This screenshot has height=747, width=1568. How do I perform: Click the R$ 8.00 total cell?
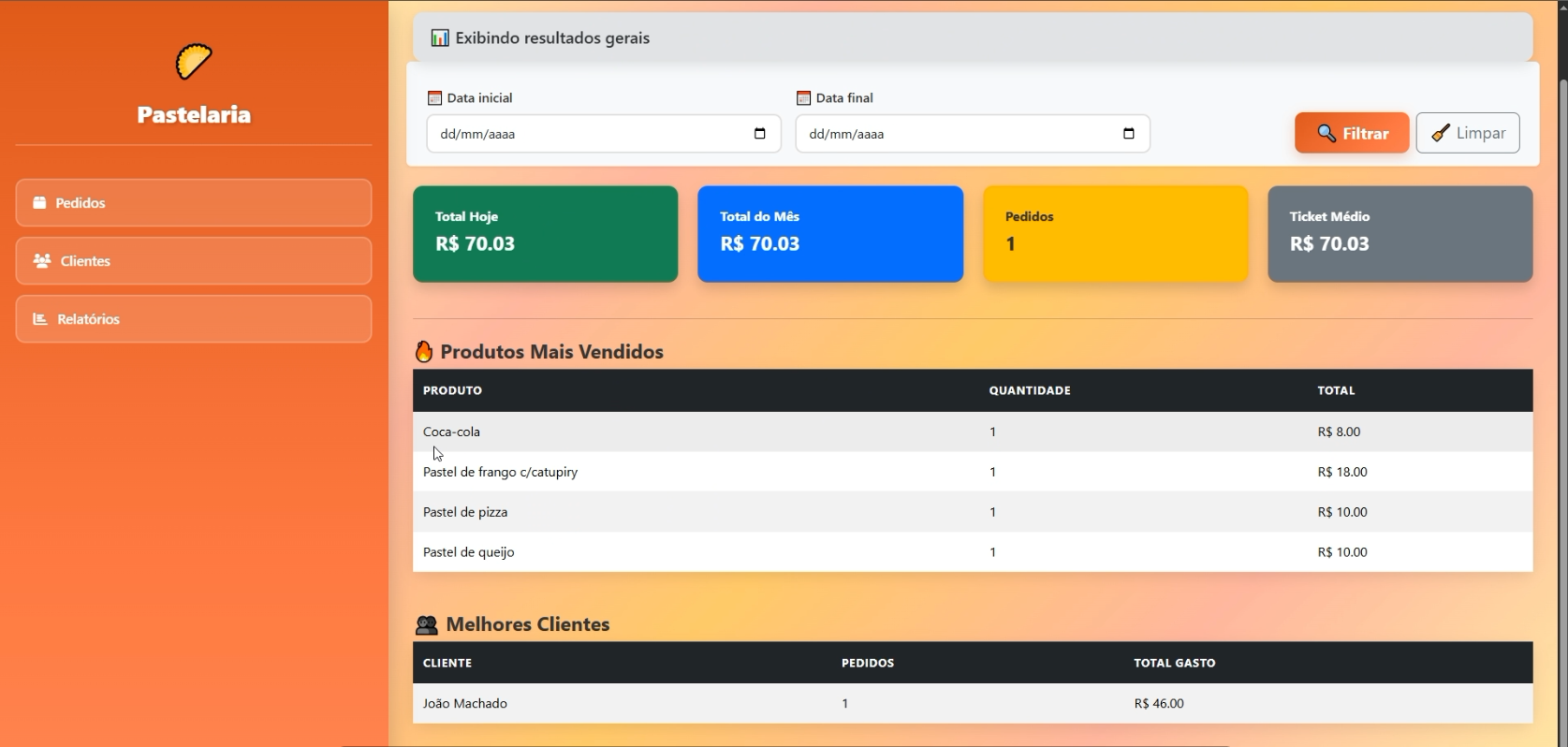coord(1339,432)
